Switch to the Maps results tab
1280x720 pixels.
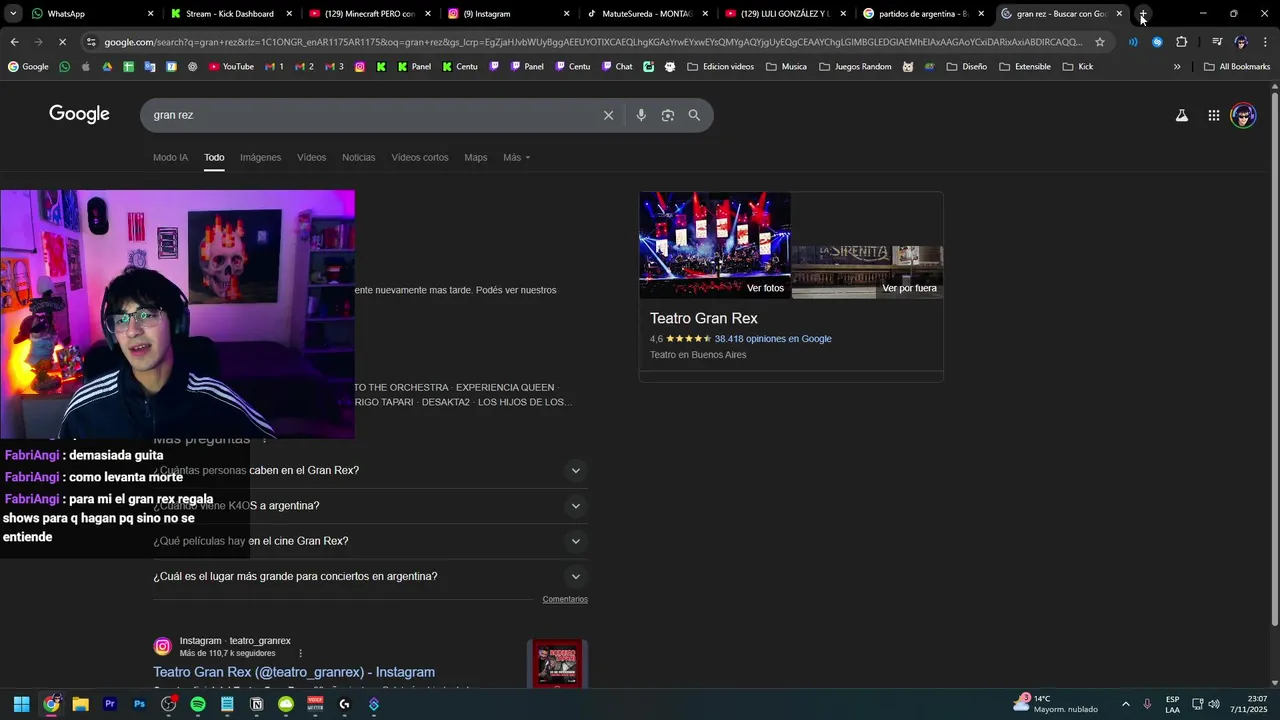pyautogui.click(x=475, y=157)
